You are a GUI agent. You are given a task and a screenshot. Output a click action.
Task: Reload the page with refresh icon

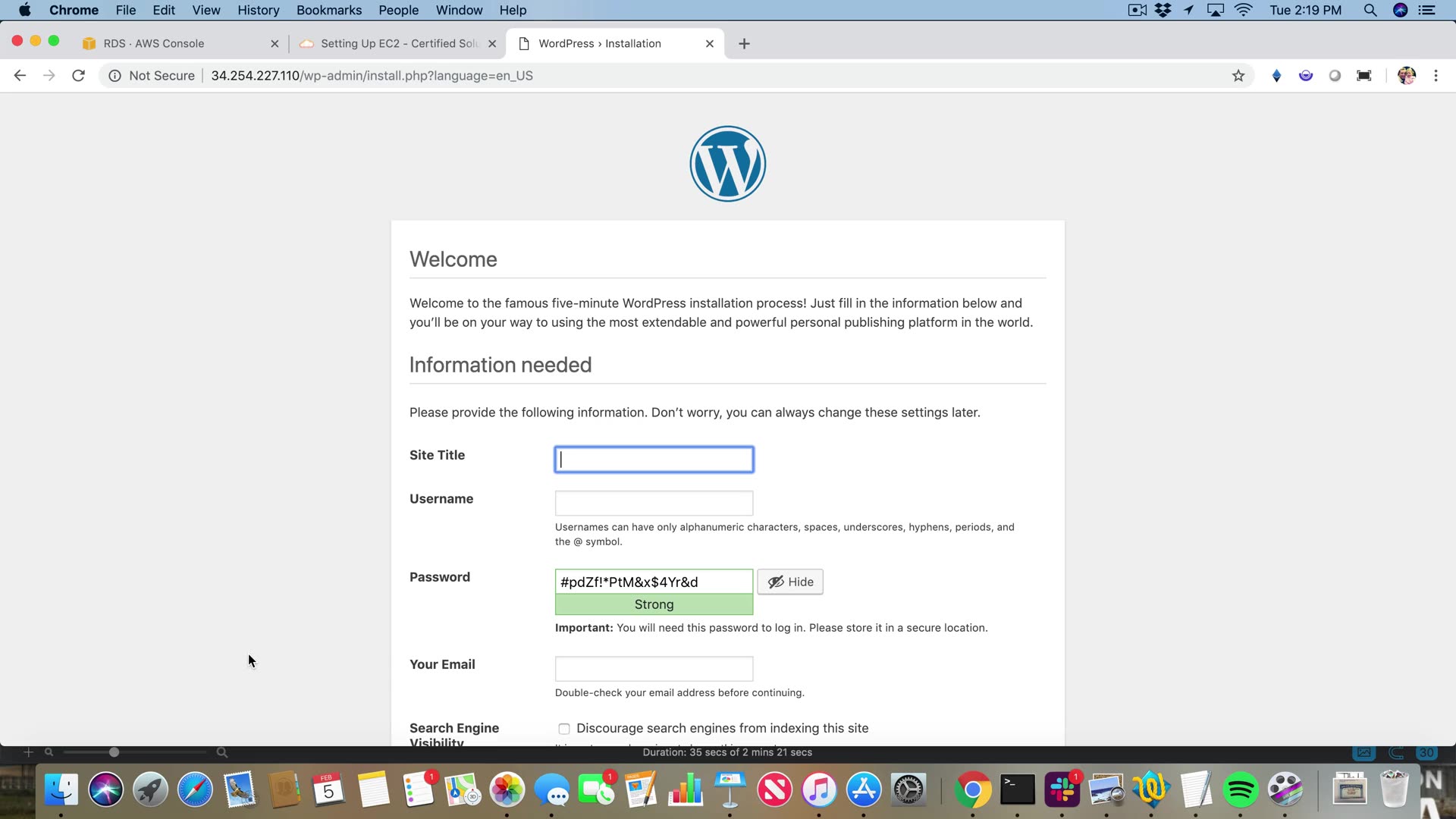click(78, 76)
